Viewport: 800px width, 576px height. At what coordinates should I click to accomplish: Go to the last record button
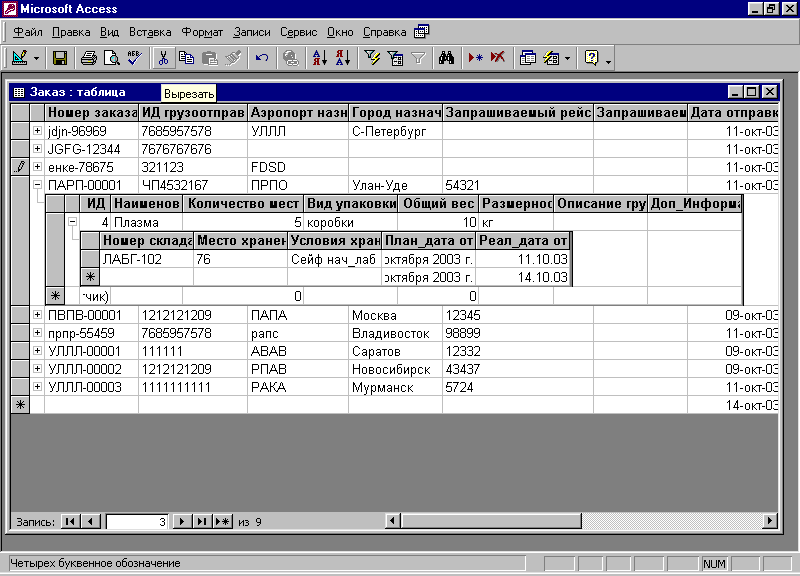point(202,521)
